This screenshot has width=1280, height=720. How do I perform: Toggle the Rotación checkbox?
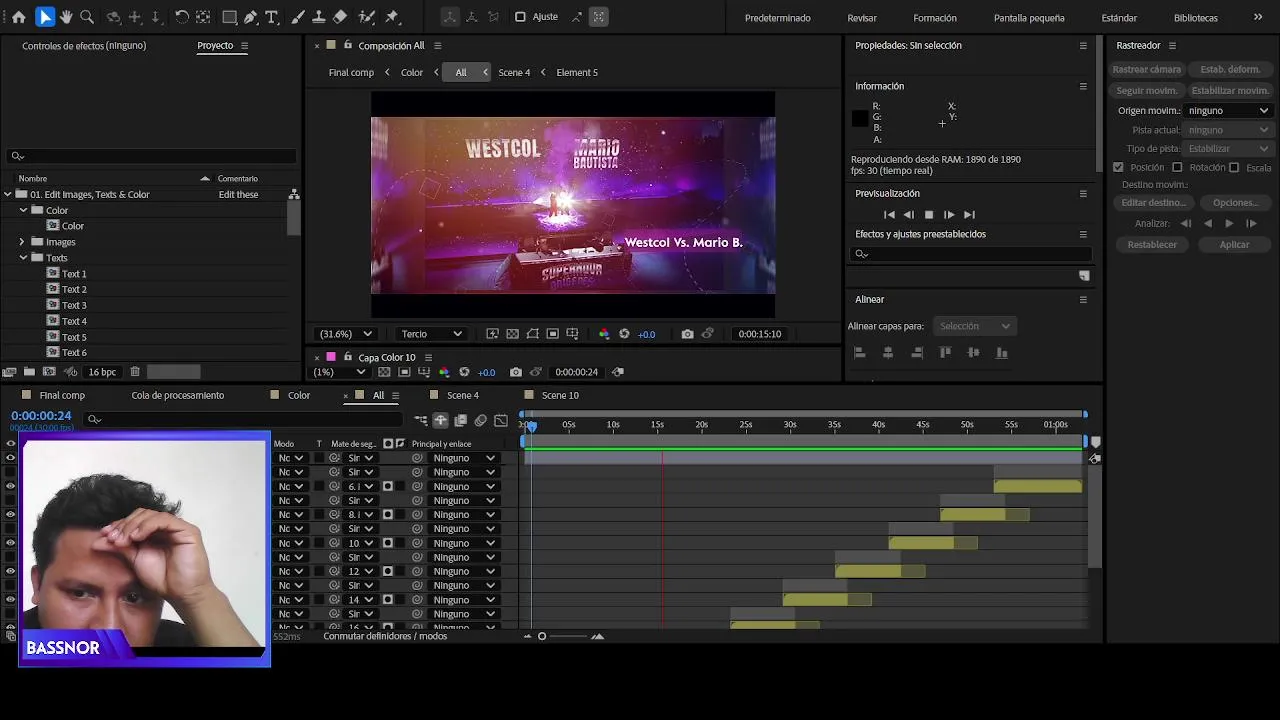[1177, 167]
